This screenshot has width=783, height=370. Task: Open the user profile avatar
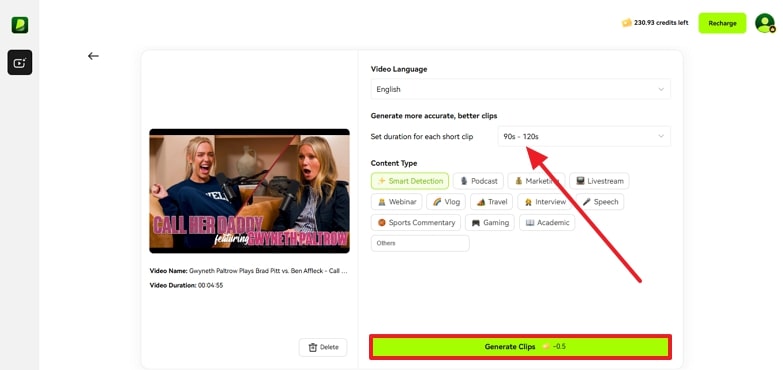point(765,23)
